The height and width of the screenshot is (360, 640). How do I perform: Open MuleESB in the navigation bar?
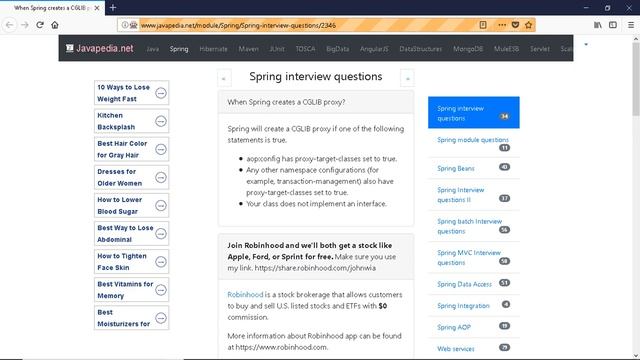507,49
